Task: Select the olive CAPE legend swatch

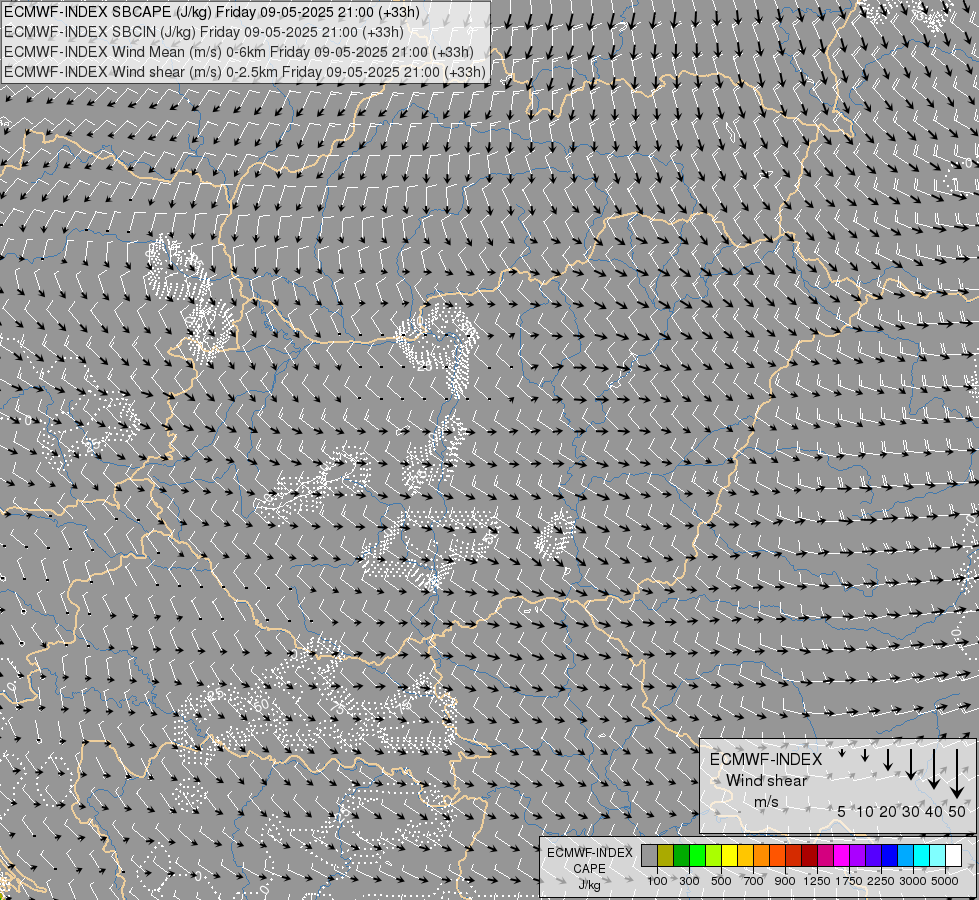Action: coord(666,856)
